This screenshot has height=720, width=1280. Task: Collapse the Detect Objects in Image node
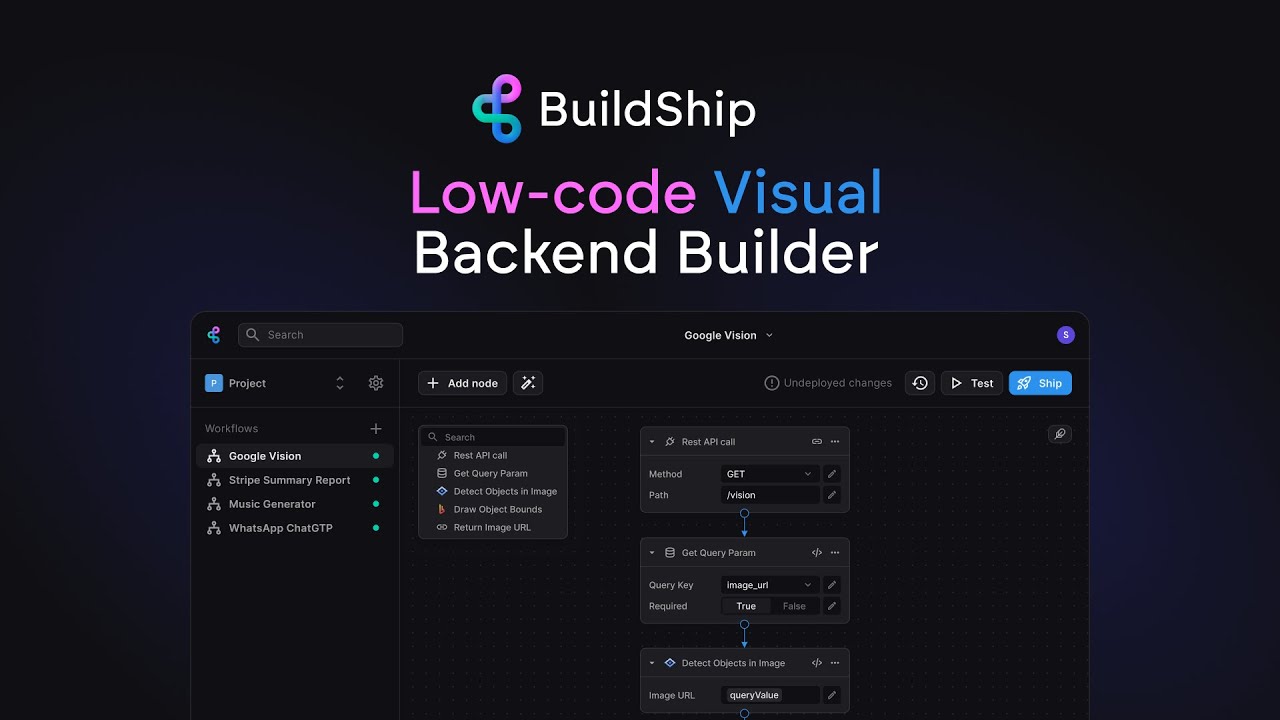(x=652, y=663)
